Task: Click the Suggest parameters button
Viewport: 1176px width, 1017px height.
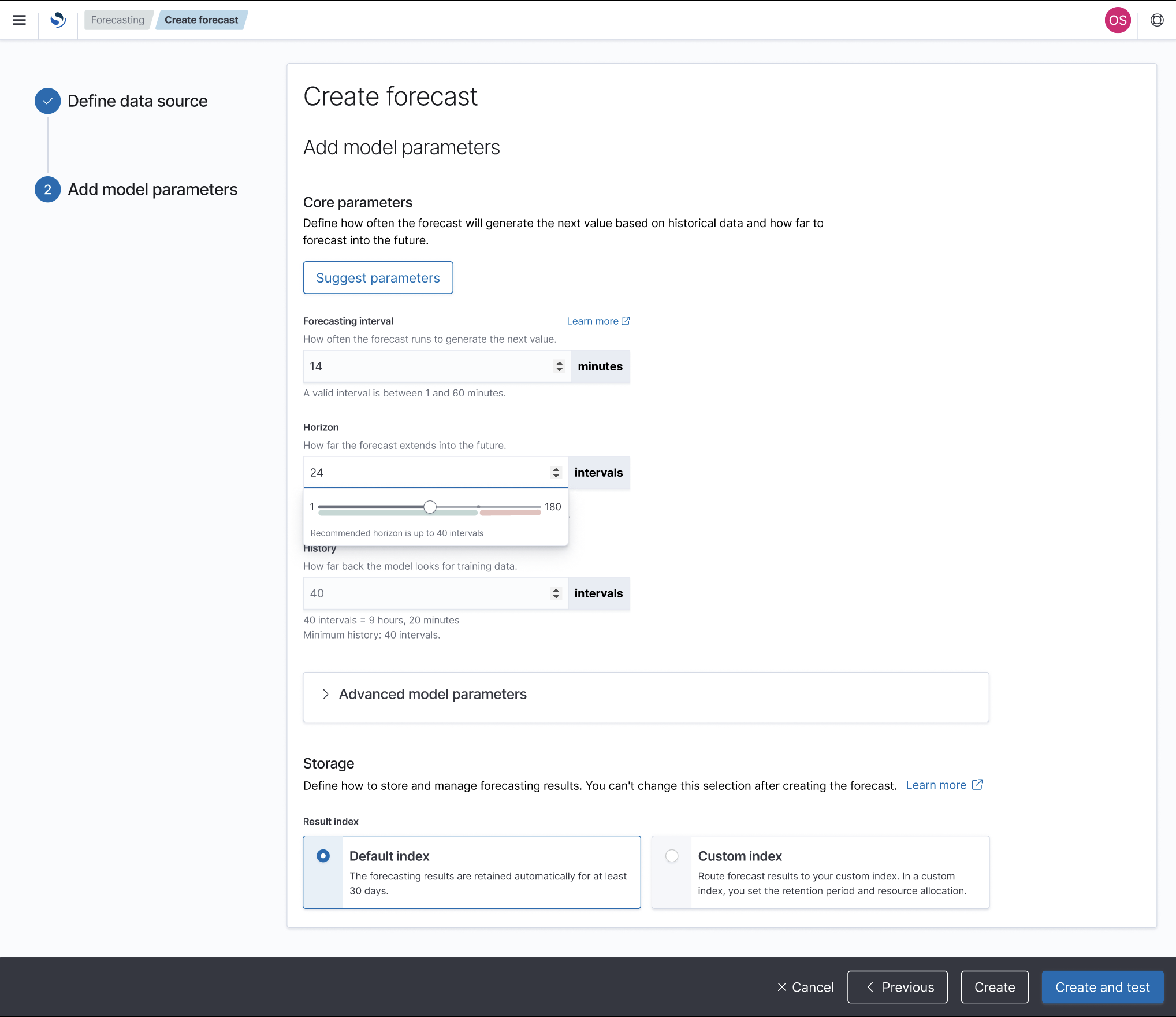Action: [x=378, y=277]
